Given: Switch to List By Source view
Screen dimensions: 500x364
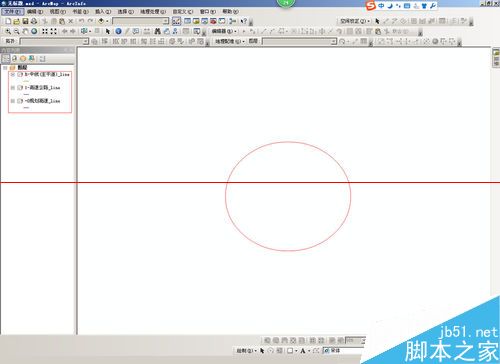Looking at the screenshot, I should point(14,59).
